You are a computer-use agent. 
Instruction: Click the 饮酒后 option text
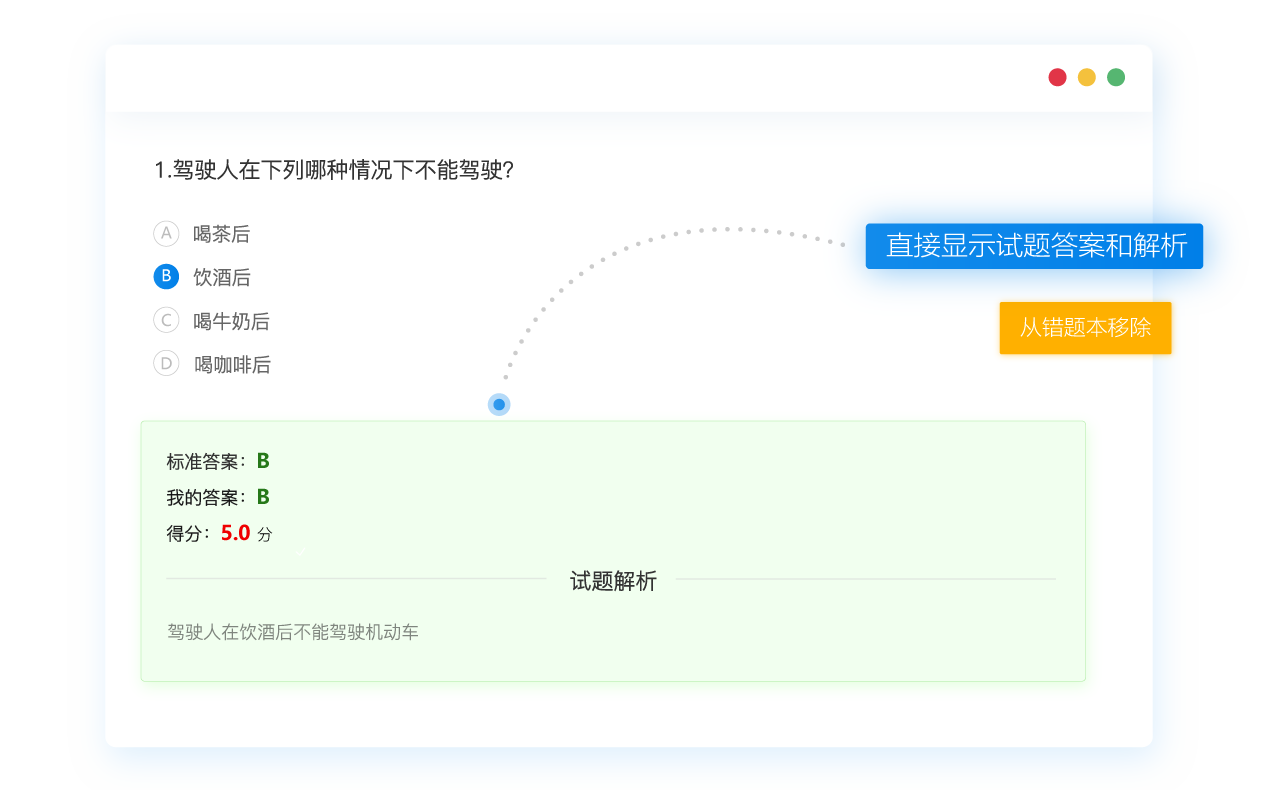(x=221, y=277)
